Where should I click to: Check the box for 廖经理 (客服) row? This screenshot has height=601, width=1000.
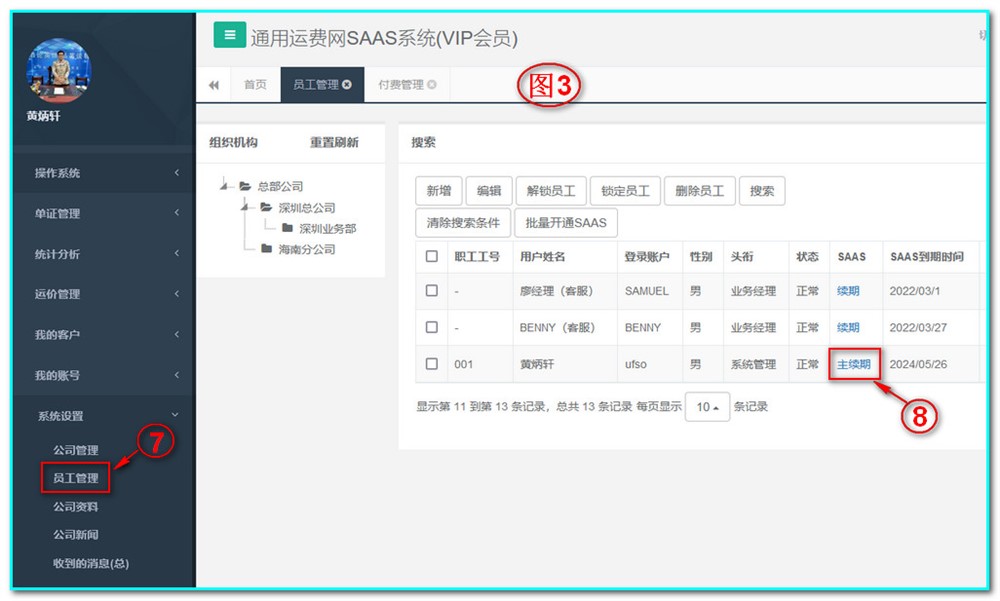tap(432, 291)
